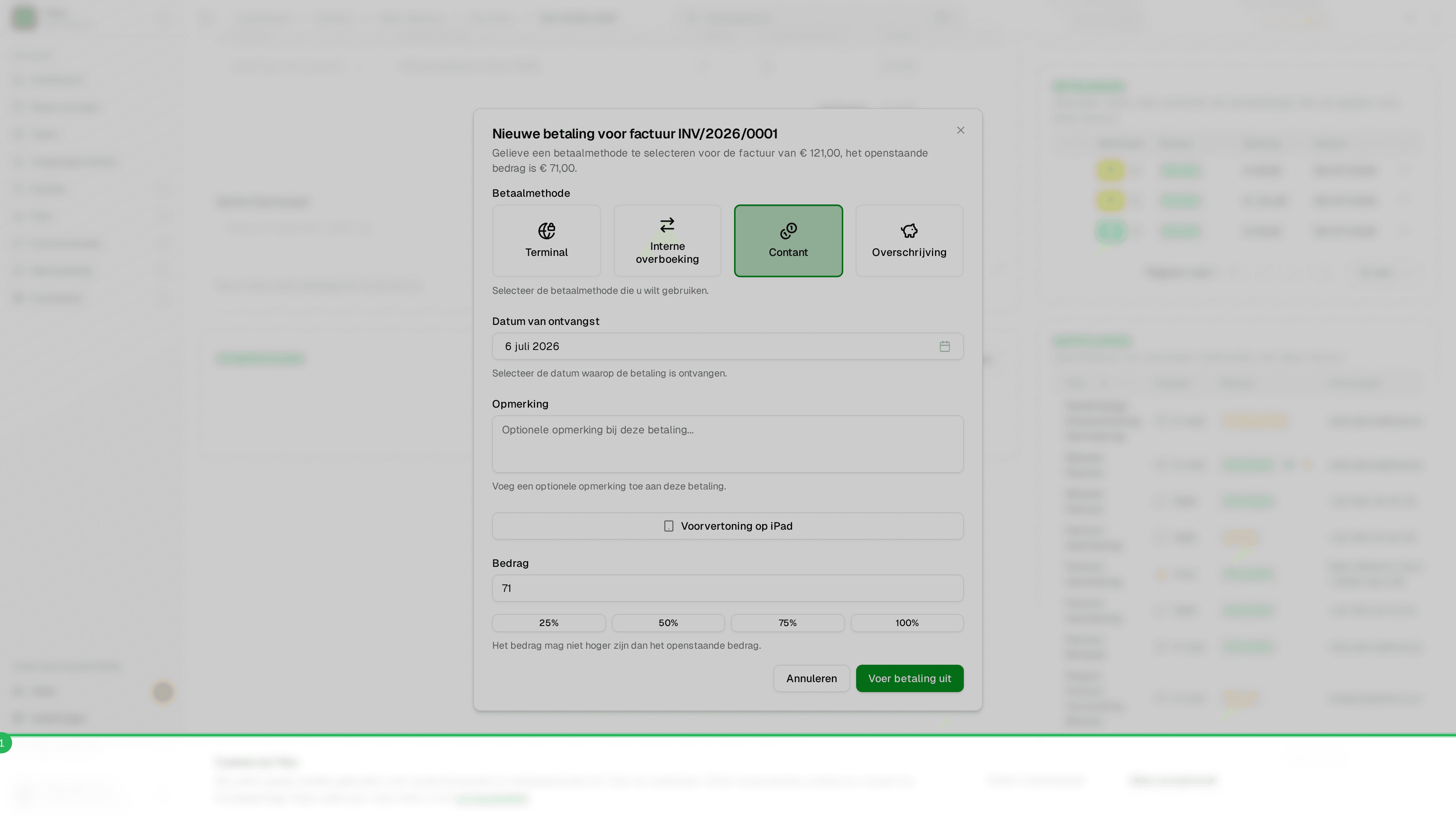Image resolution: width=1456 pixels, height=819 pixels.
Task: Choose Overschrijving payment method
Action: [x=909, y=241]
